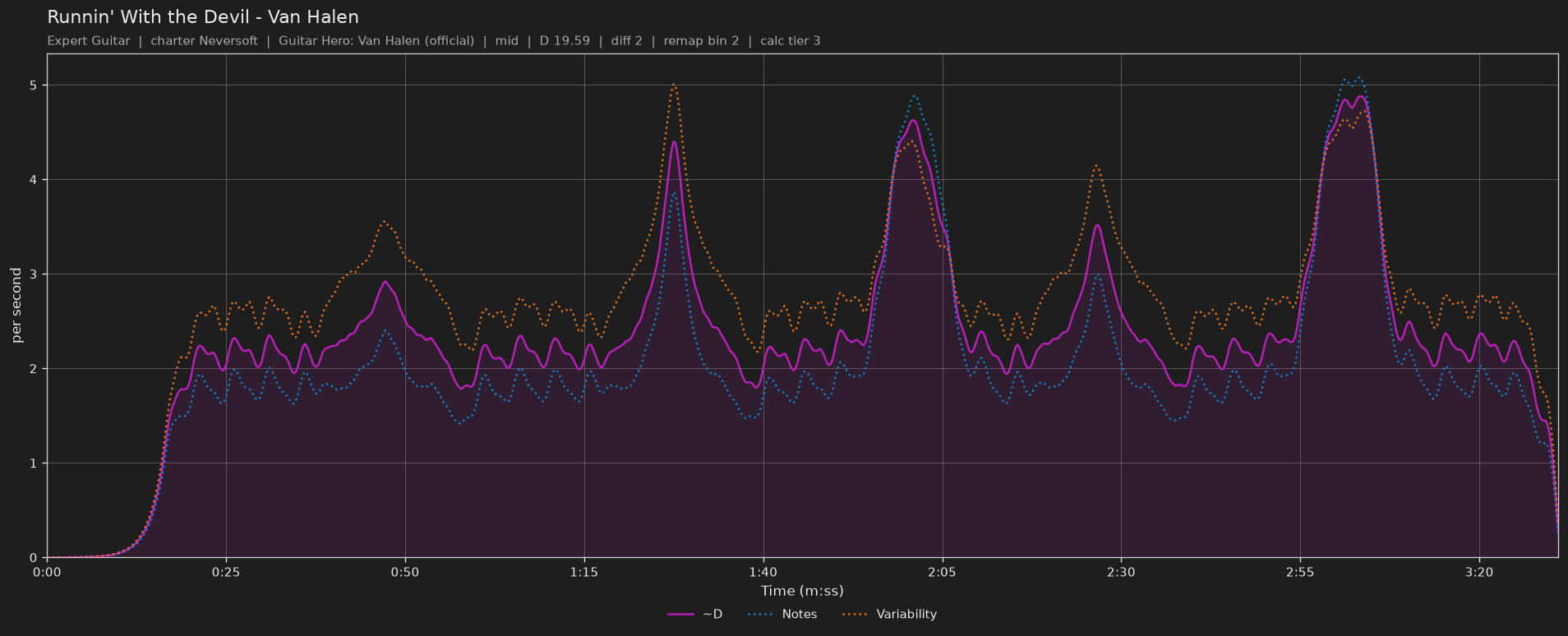Click the 'per second' y-axis label

coord(16,305)
